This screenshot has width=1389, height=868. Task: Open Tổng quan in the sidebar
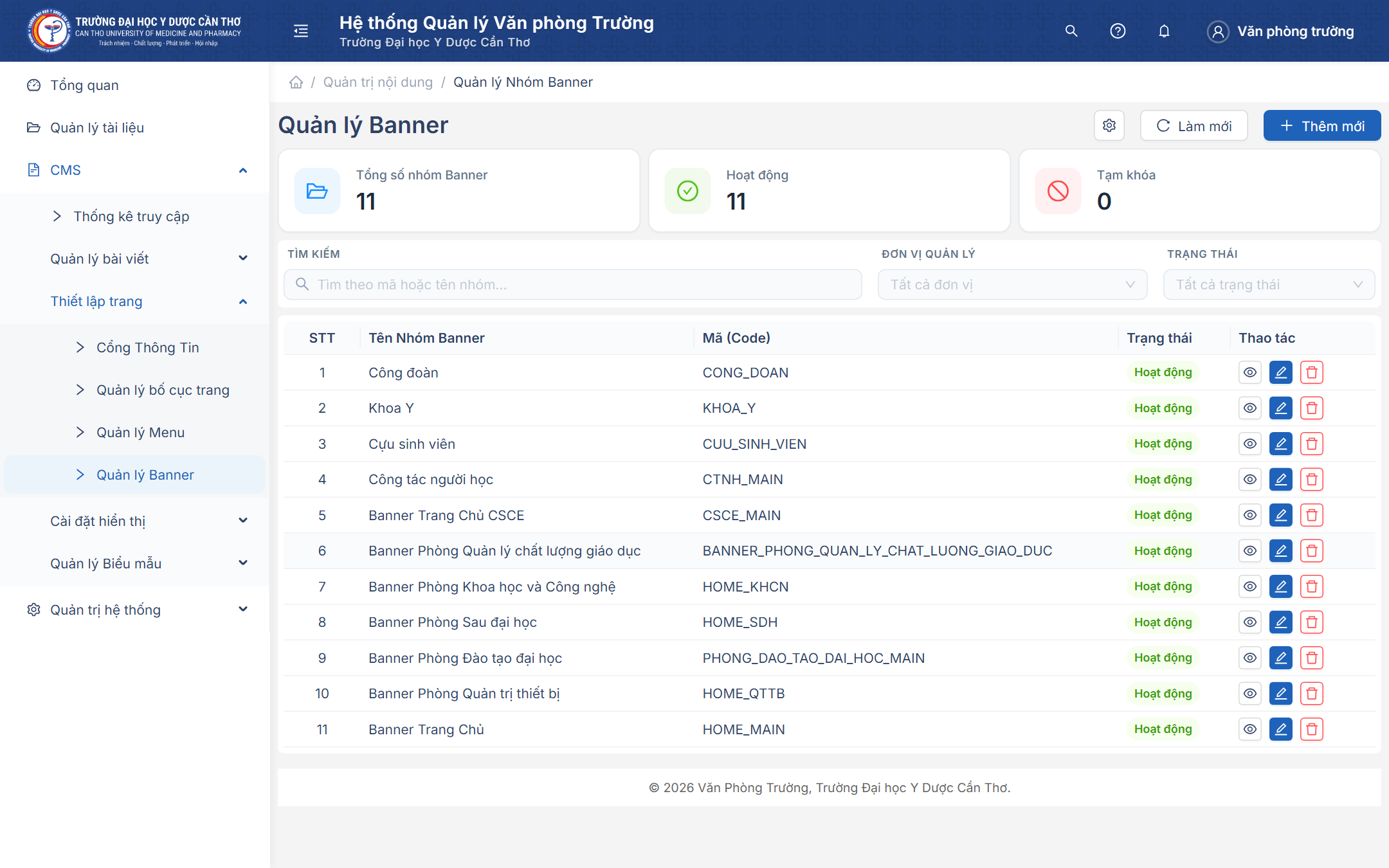point(134,86)
